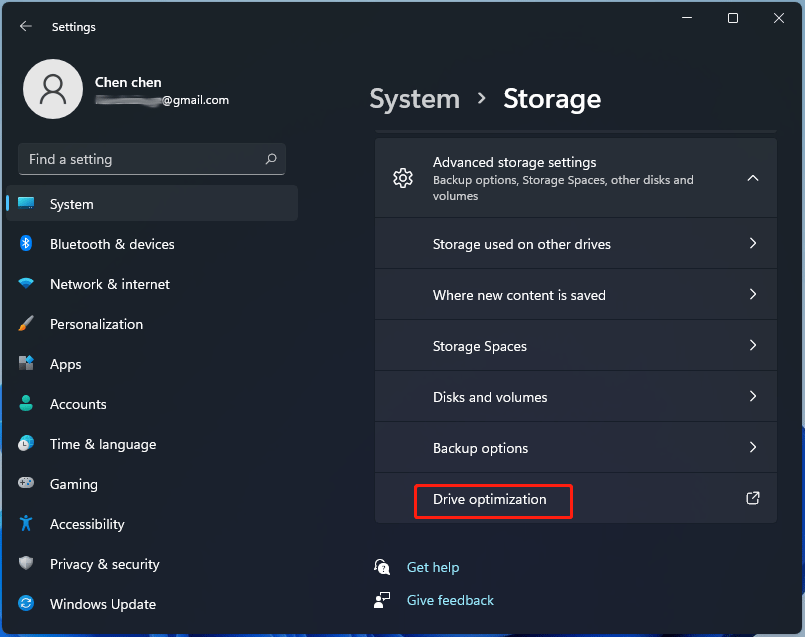This screenshot has height=637, width=805.
Task: Click the Storage page title
Action: [552, 99]
